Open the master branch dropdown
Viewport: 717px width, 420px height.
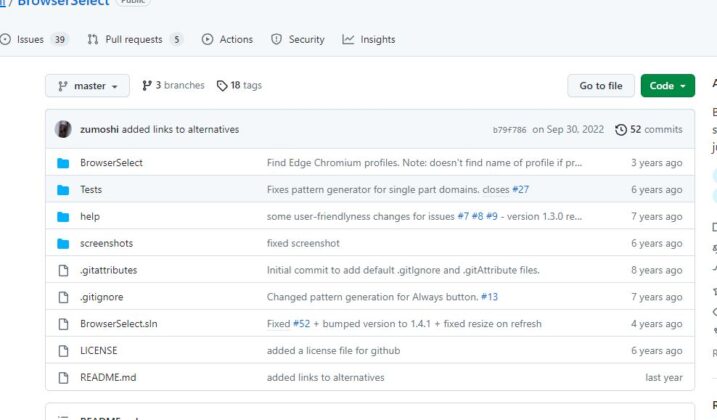click(87, 86)
